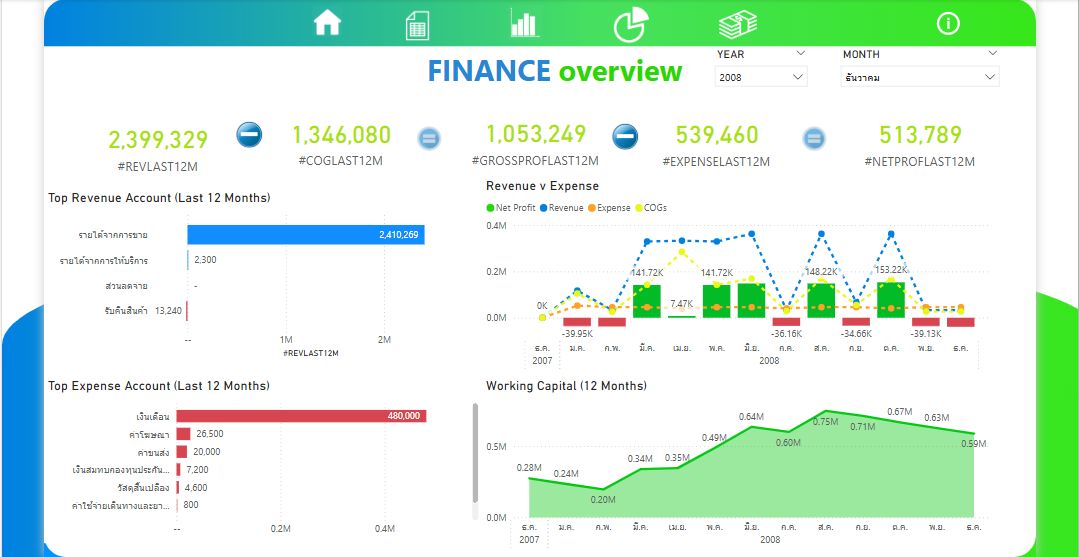Open the spreadsheet report page icon
Screen dimensions: 1079x557
coord(417,25)
